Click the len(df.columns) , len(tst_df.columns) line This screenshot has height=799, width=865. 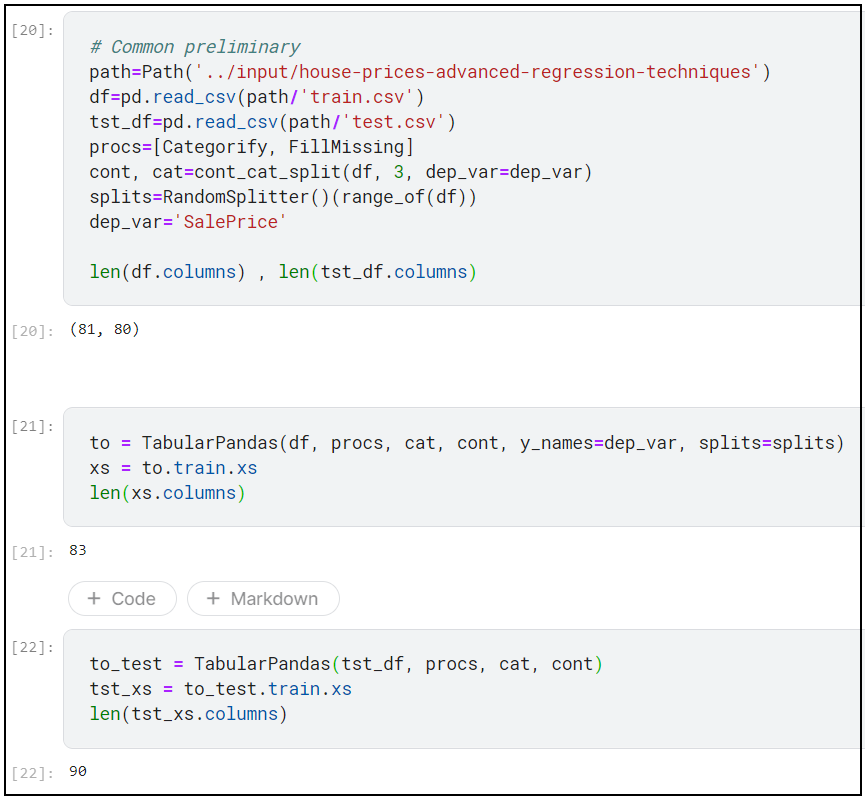(x=283, y=272)
